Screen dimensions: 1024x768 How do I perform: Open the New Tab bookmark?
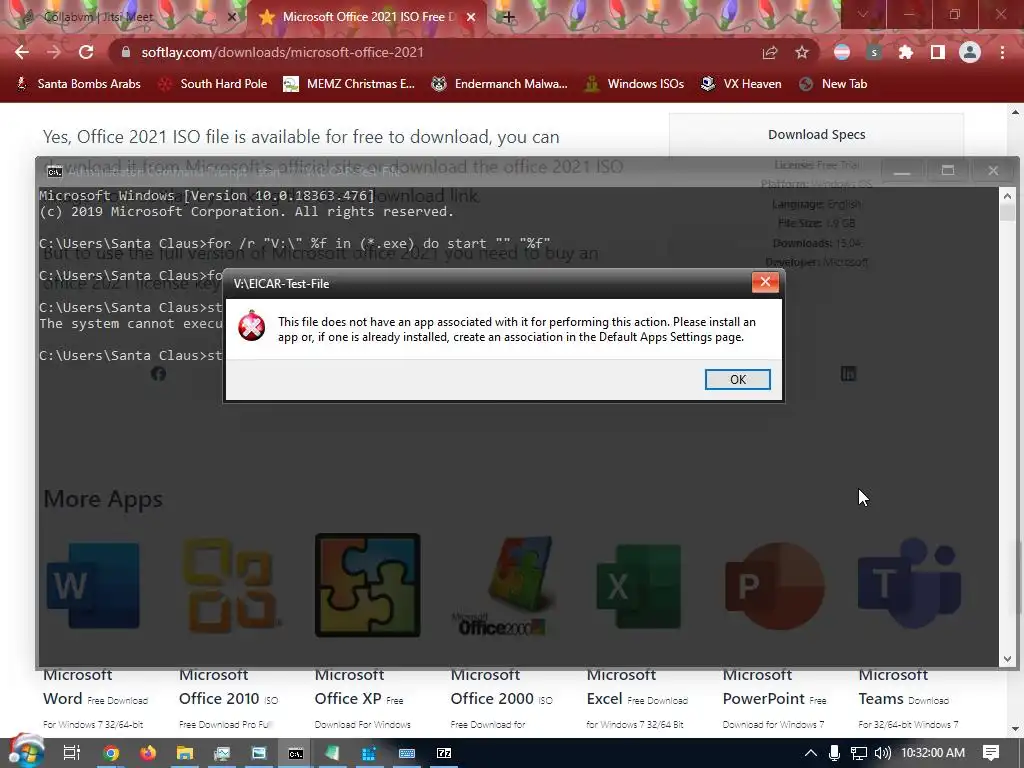coord(833,84)
